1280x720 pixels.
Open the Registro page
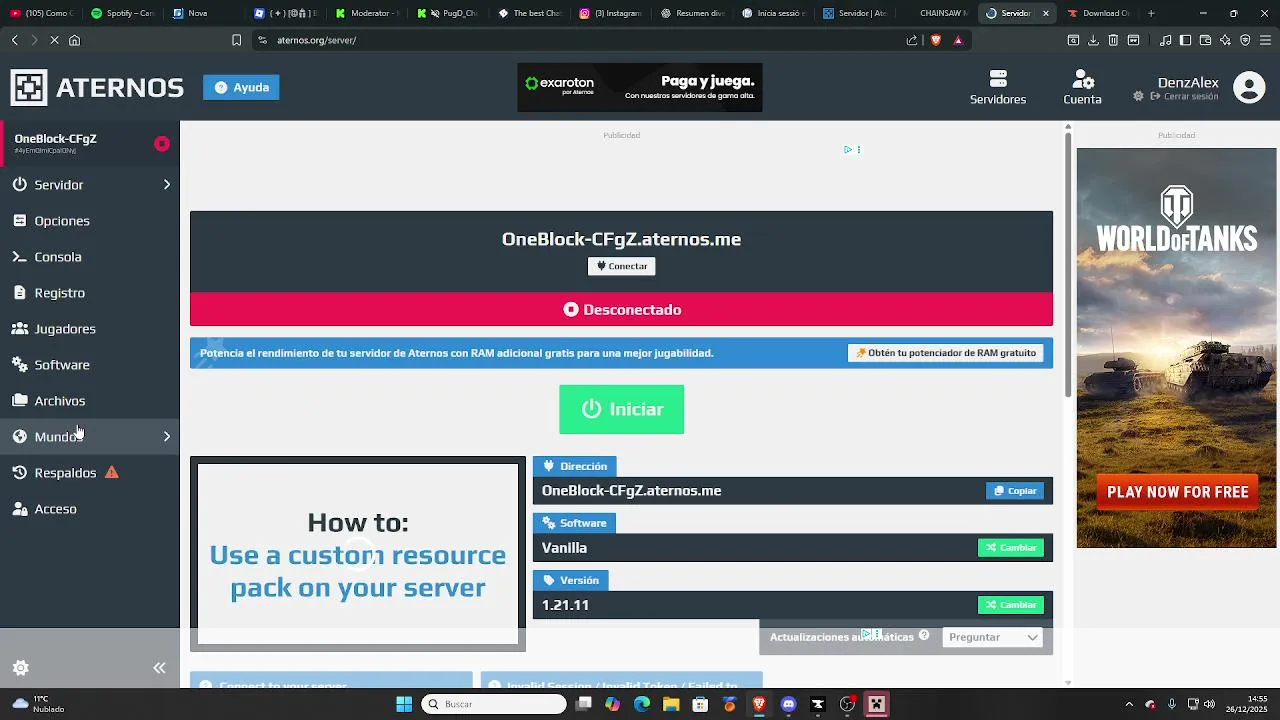[x=59, y=293]
